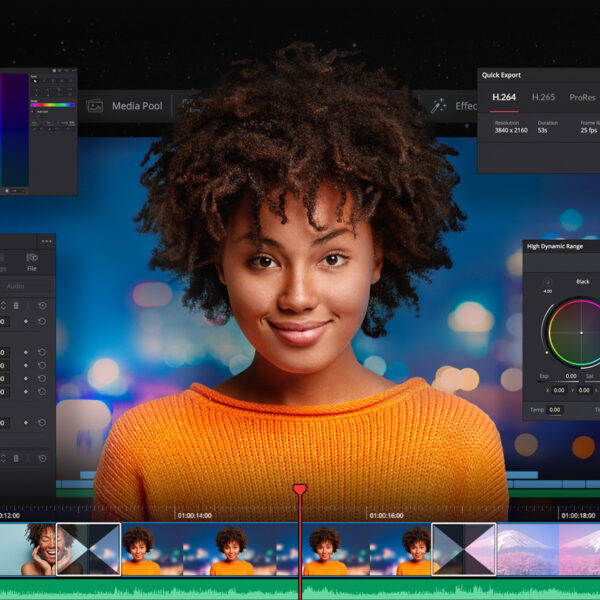
Task: Select the File tab icon in inspector
Action: [x=32, y=261]
